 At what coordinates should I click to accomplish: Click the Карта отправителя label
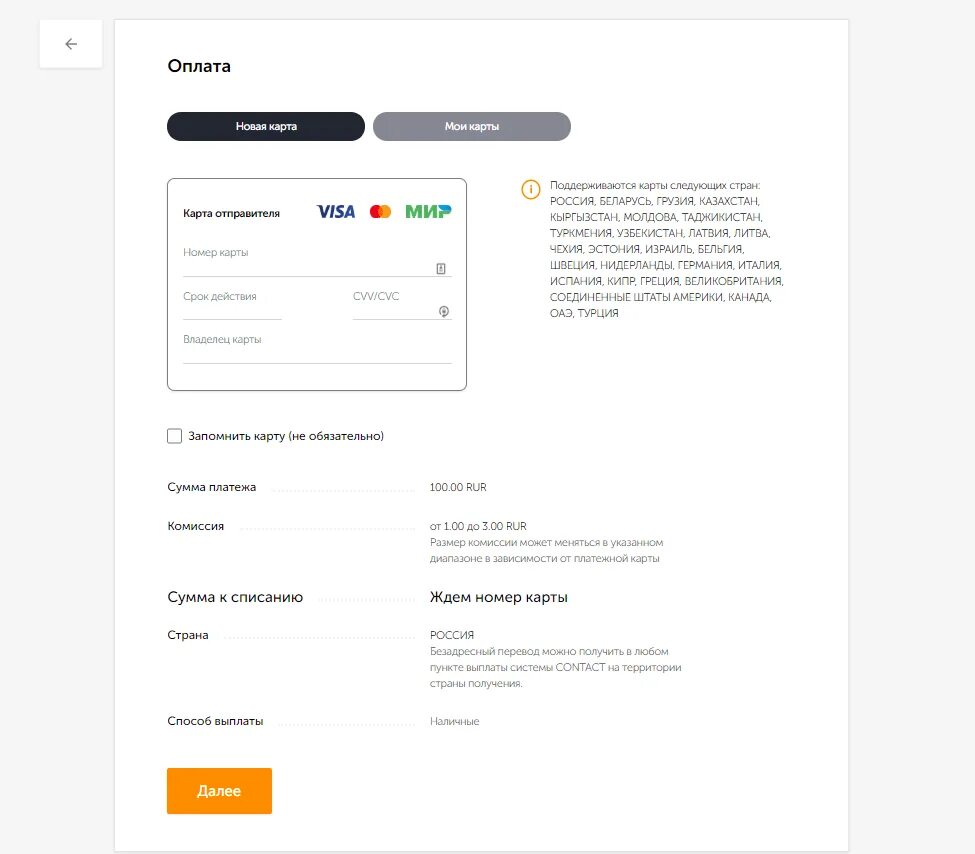231,213
